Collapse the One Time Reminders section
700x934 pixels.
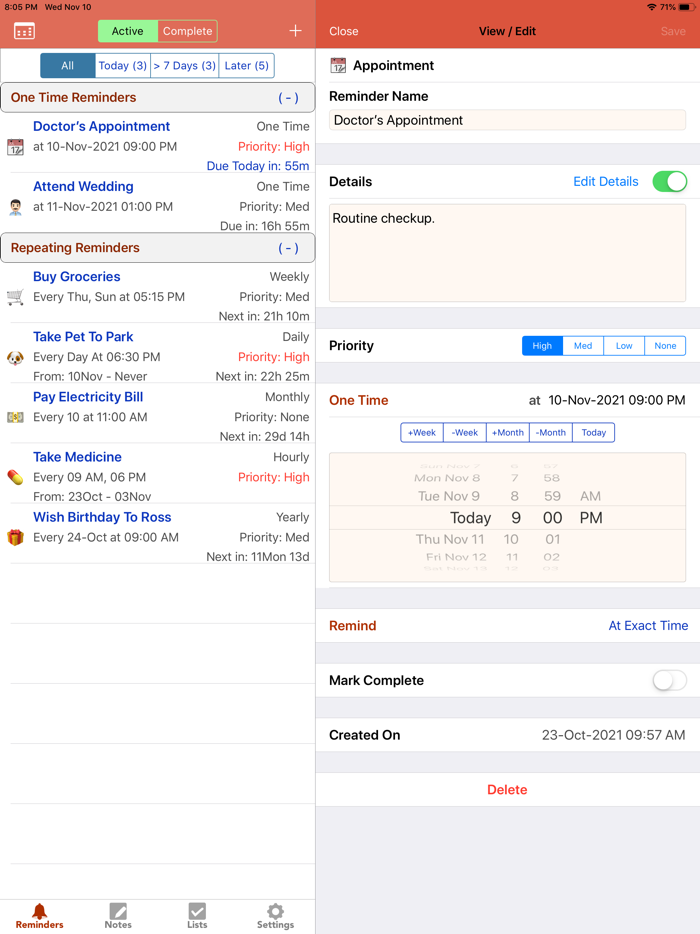288,98
